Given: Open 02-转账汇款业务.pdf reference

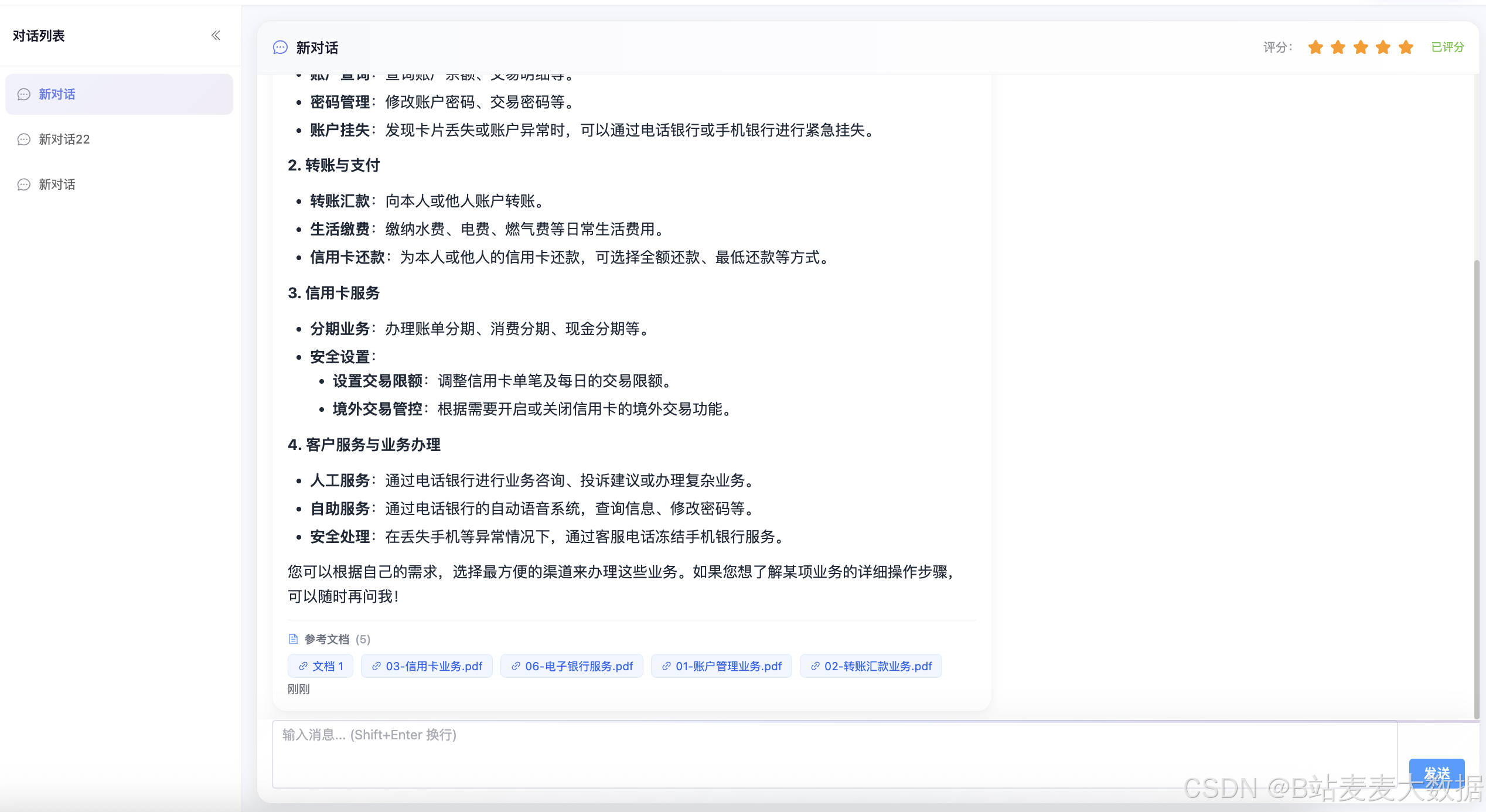Looking at the screenshot, I should pyautogui.click(x=871, y=666).
